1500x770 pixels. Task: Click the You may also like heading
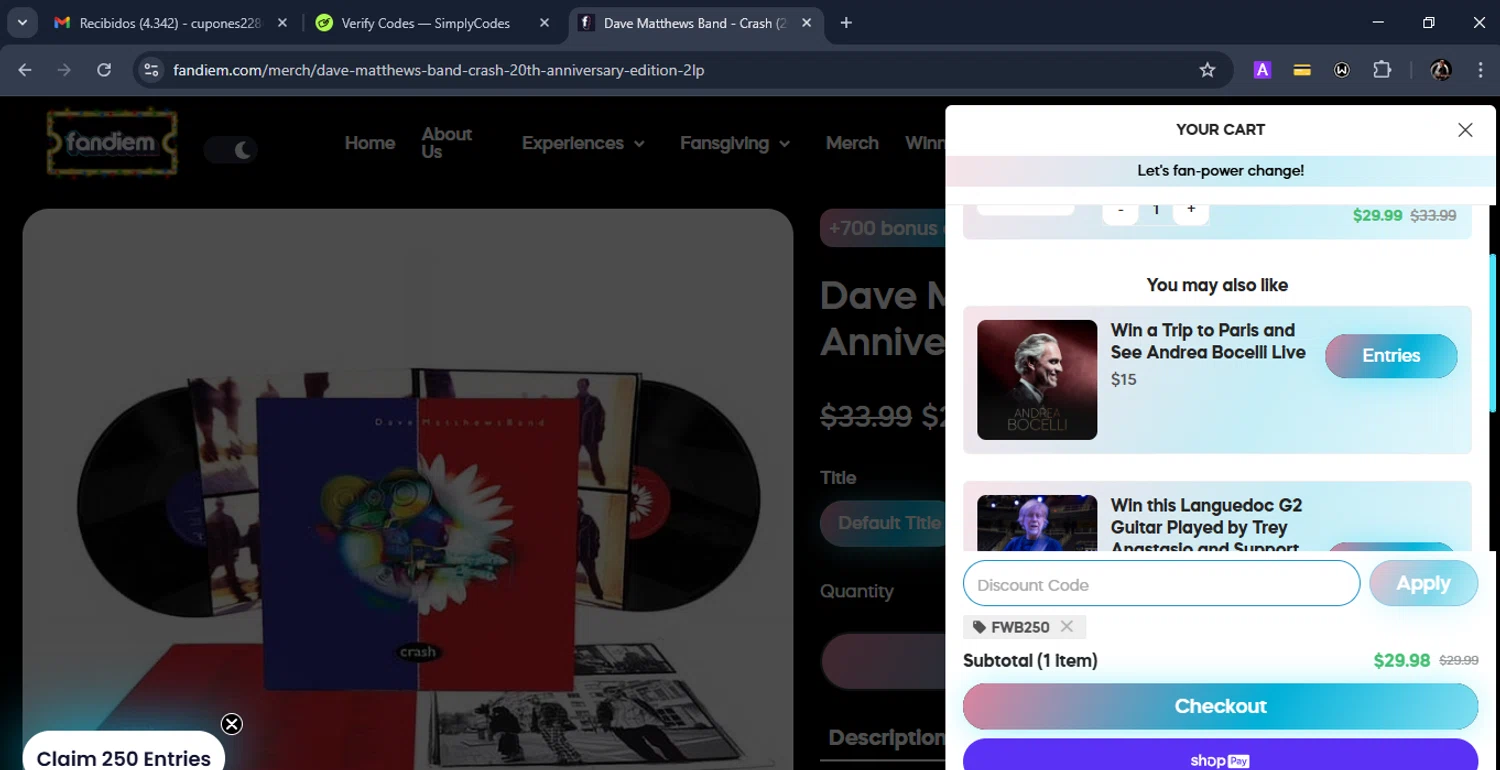1217,285
